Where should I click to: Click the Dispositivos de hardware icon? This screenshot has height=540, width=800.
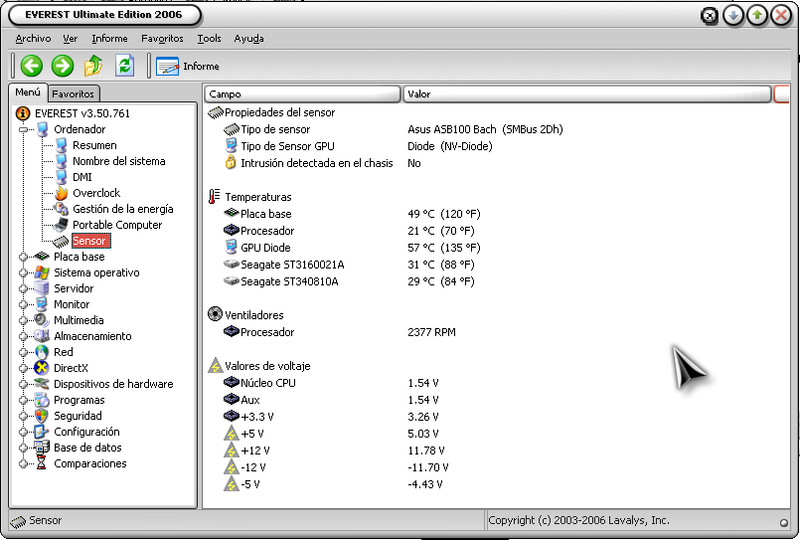click(42, 384)
